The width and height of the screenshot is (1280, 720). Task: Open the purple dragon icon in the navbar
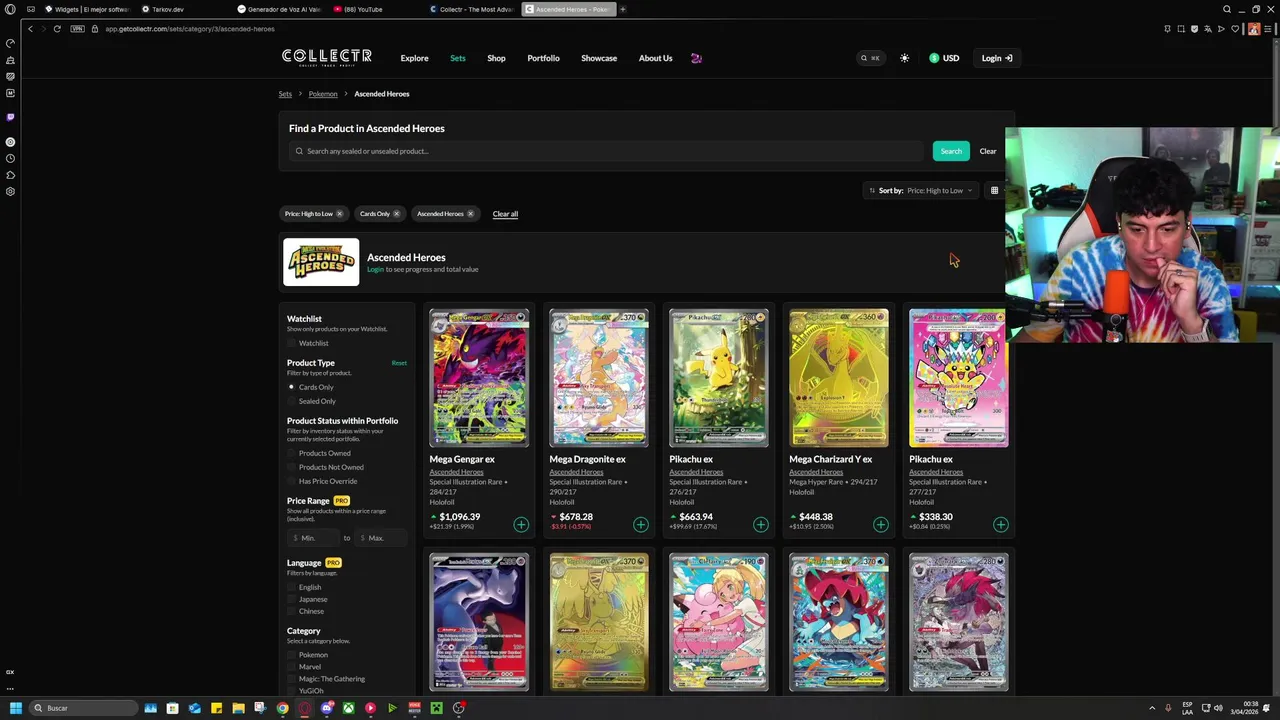[x=696, y=58]
